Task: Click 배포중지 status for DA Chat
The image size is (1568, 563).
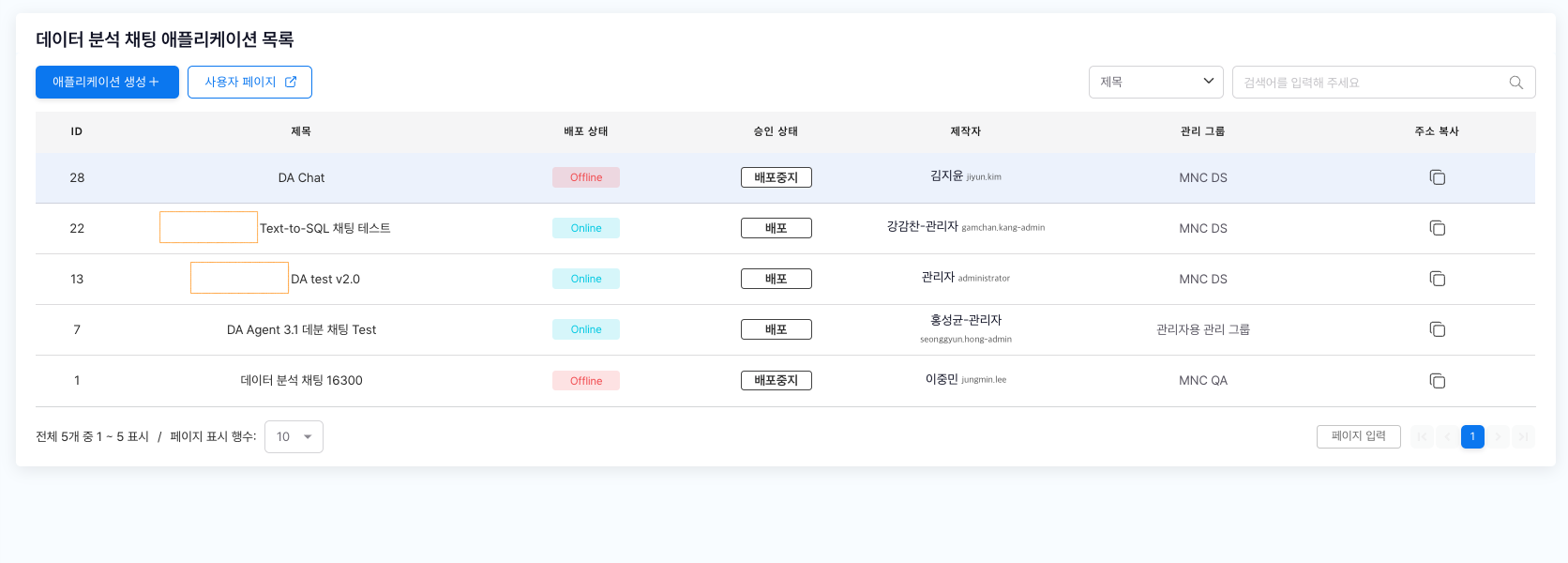Action: (776, 177)
